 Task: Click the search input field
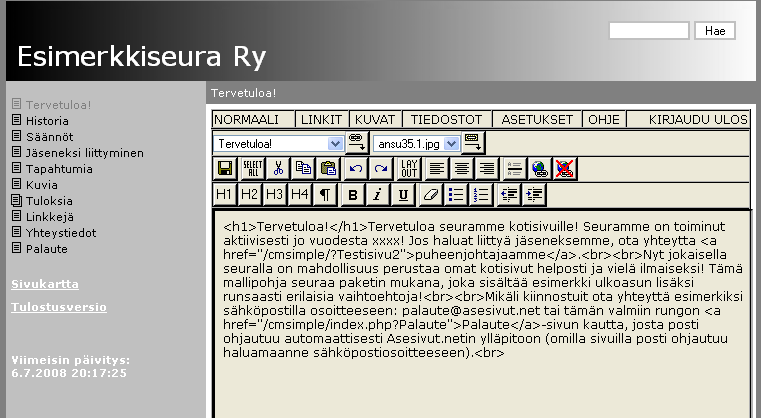(648, 31)
